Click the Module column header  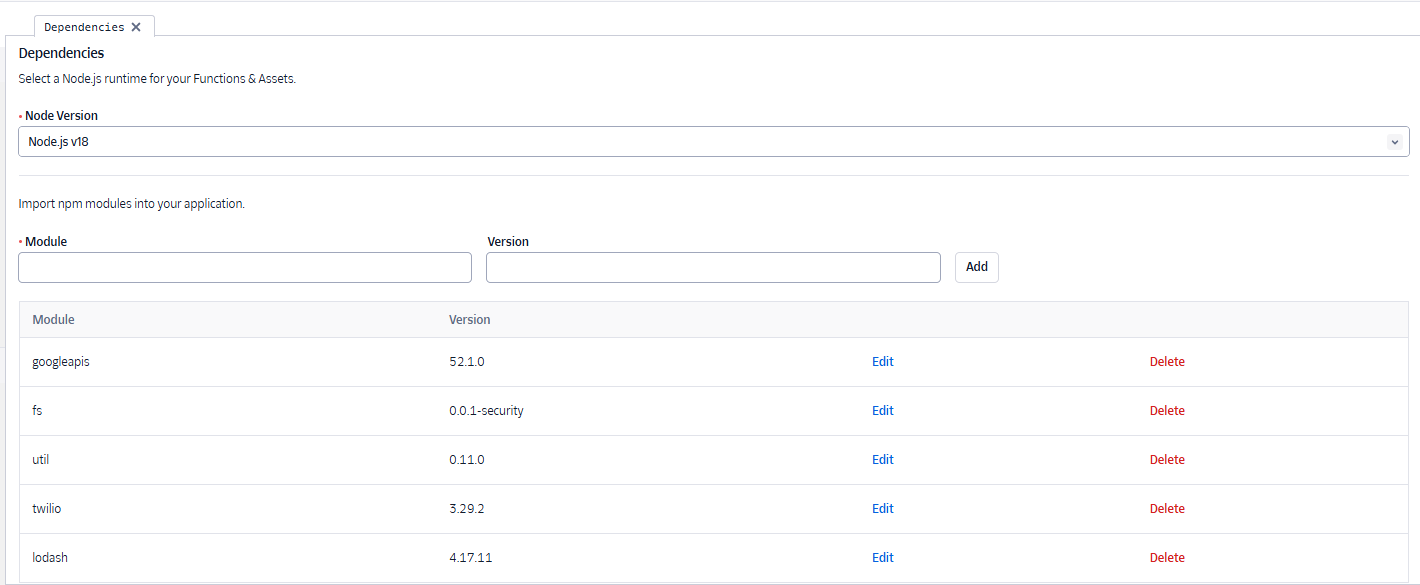point(53,320)
